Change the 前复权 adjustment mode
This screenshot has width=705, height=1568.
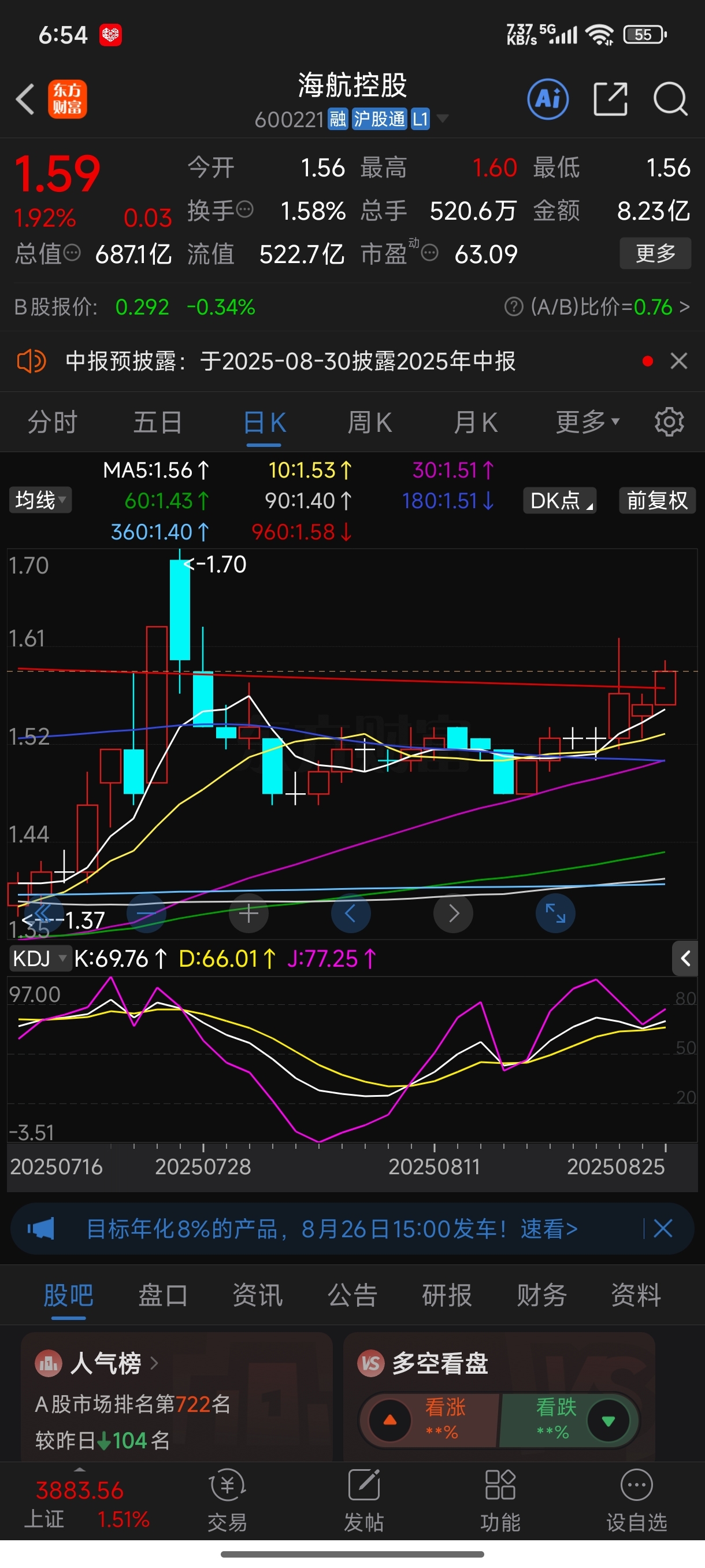[658, 500]
